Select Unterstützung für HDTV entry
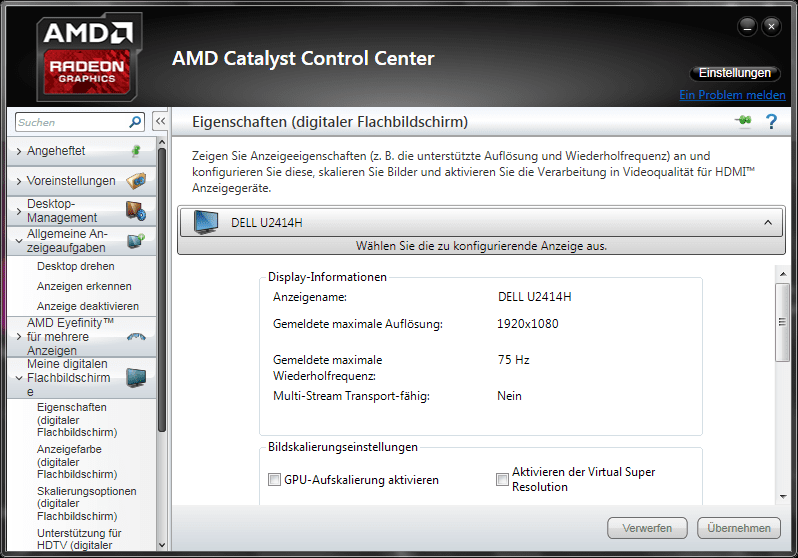 click(x=79, y=539)
